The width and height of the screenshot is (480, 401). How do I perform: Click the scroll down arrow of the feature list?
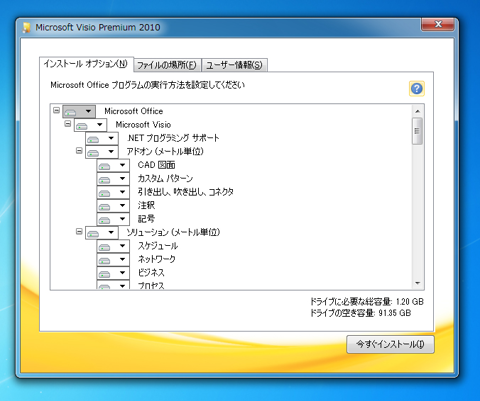click(x=417, y=283)
